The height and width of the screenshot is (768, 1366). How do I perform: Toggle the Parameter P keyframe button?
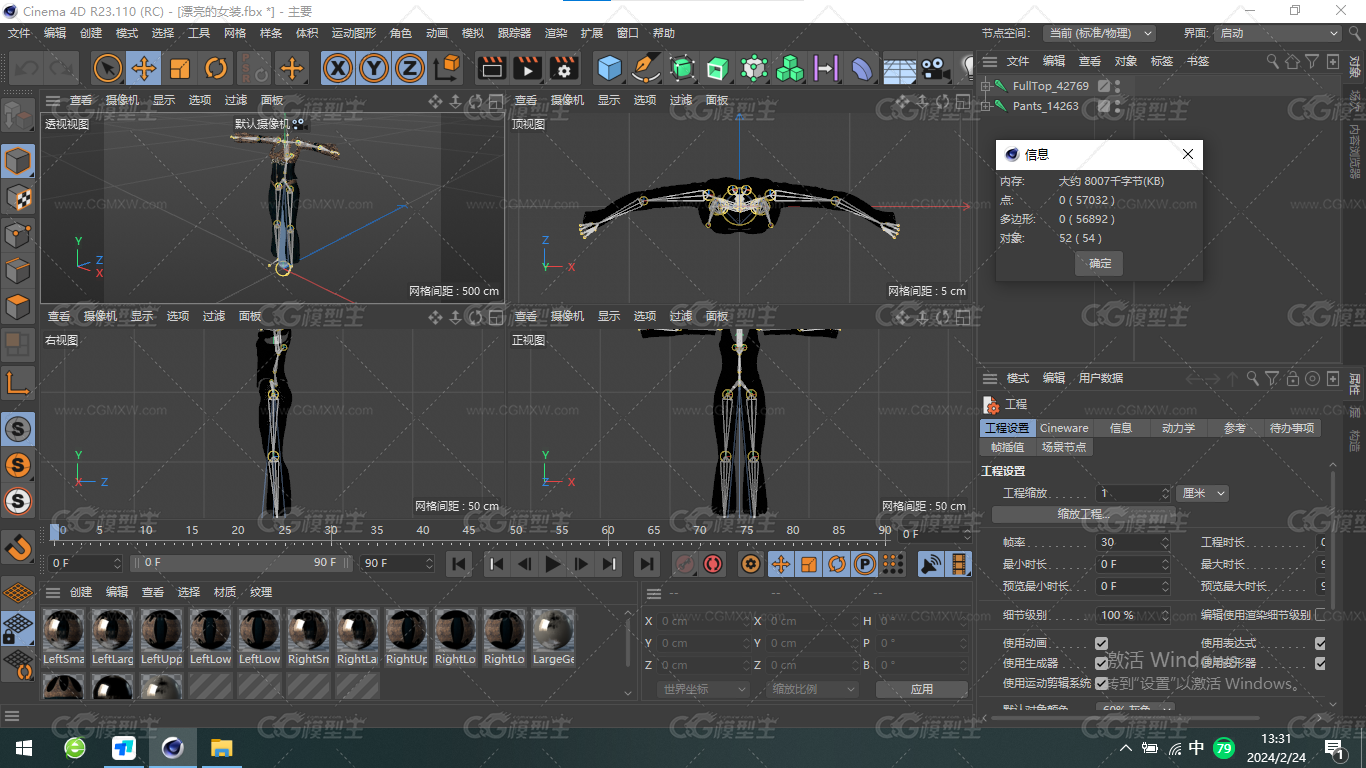(865, 564)
